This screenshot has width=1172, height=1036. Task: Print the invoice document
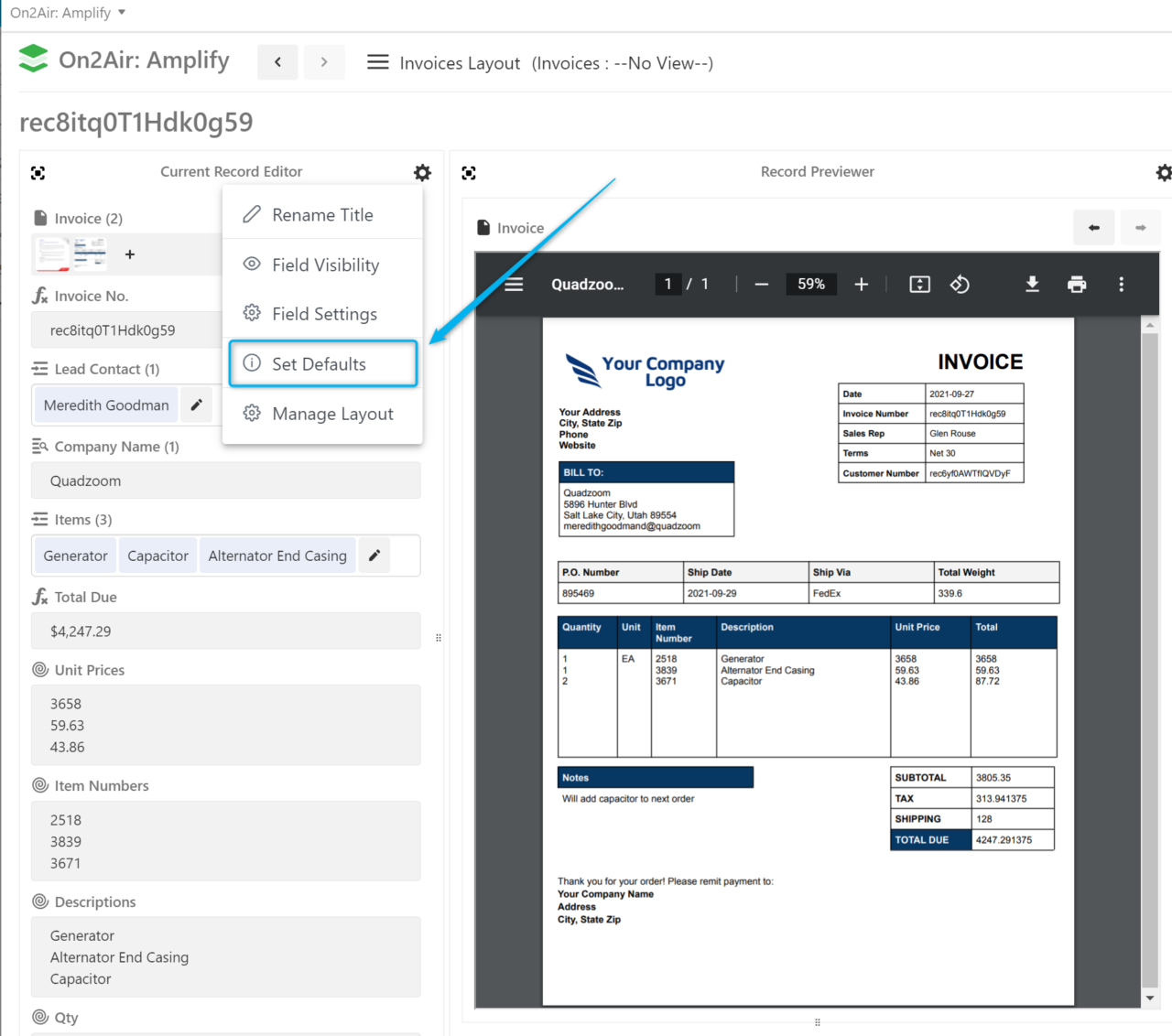point(1077,285)
